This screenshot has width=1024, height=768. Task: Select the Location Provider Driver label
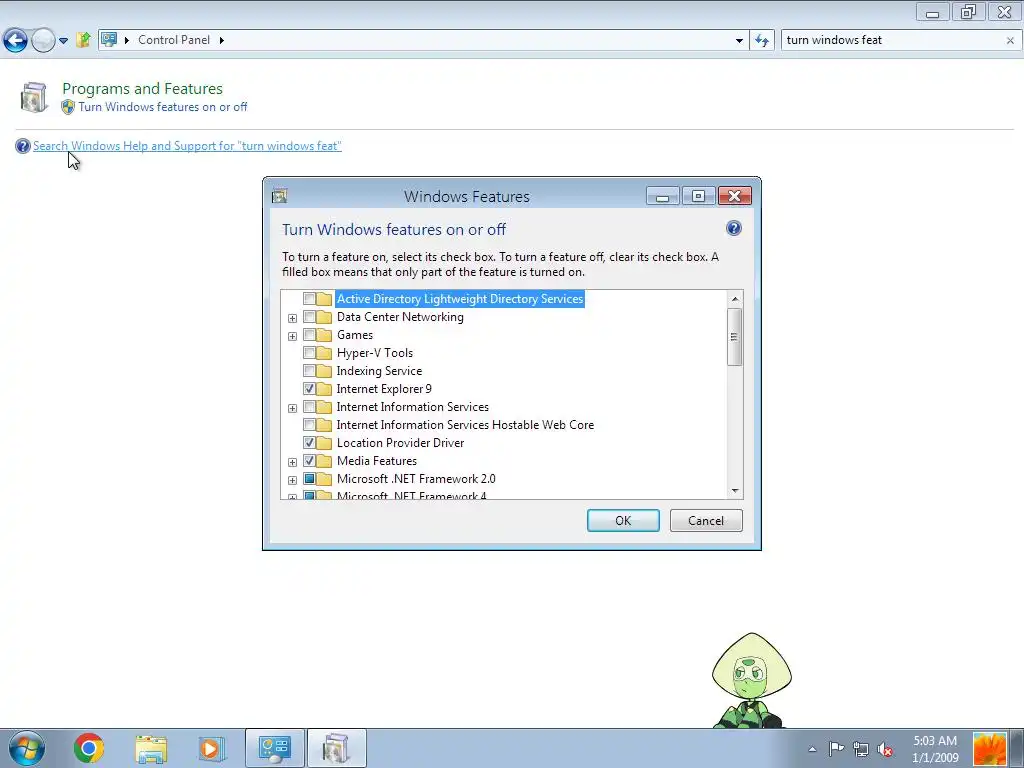point(400,443)
